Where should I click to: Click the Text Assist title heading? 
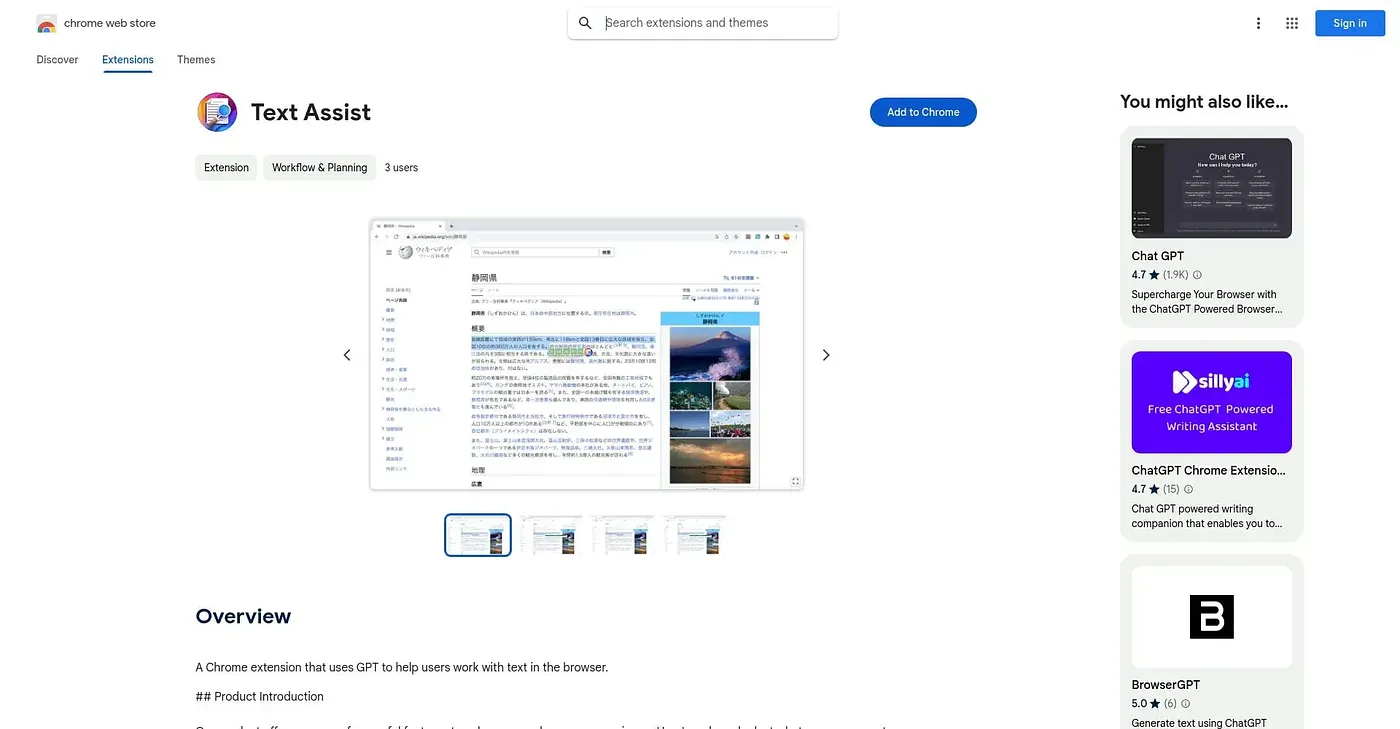click(311, 112)
